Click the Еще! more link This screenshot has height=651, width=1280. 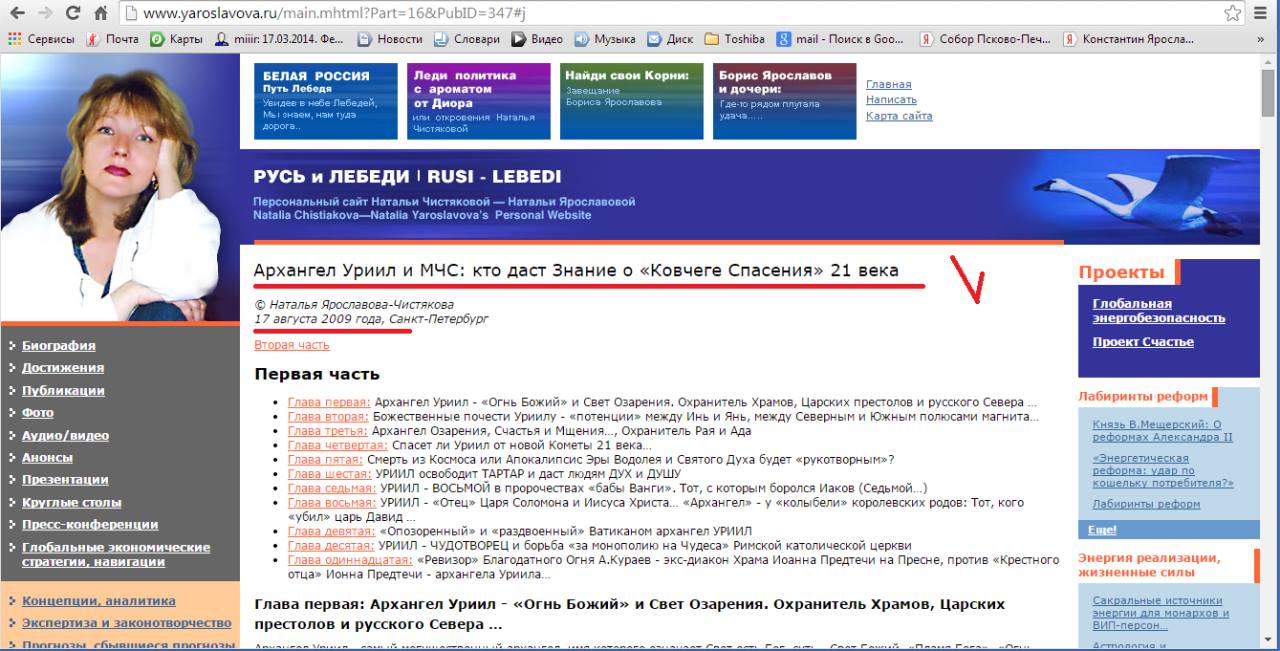point(1102,530)
